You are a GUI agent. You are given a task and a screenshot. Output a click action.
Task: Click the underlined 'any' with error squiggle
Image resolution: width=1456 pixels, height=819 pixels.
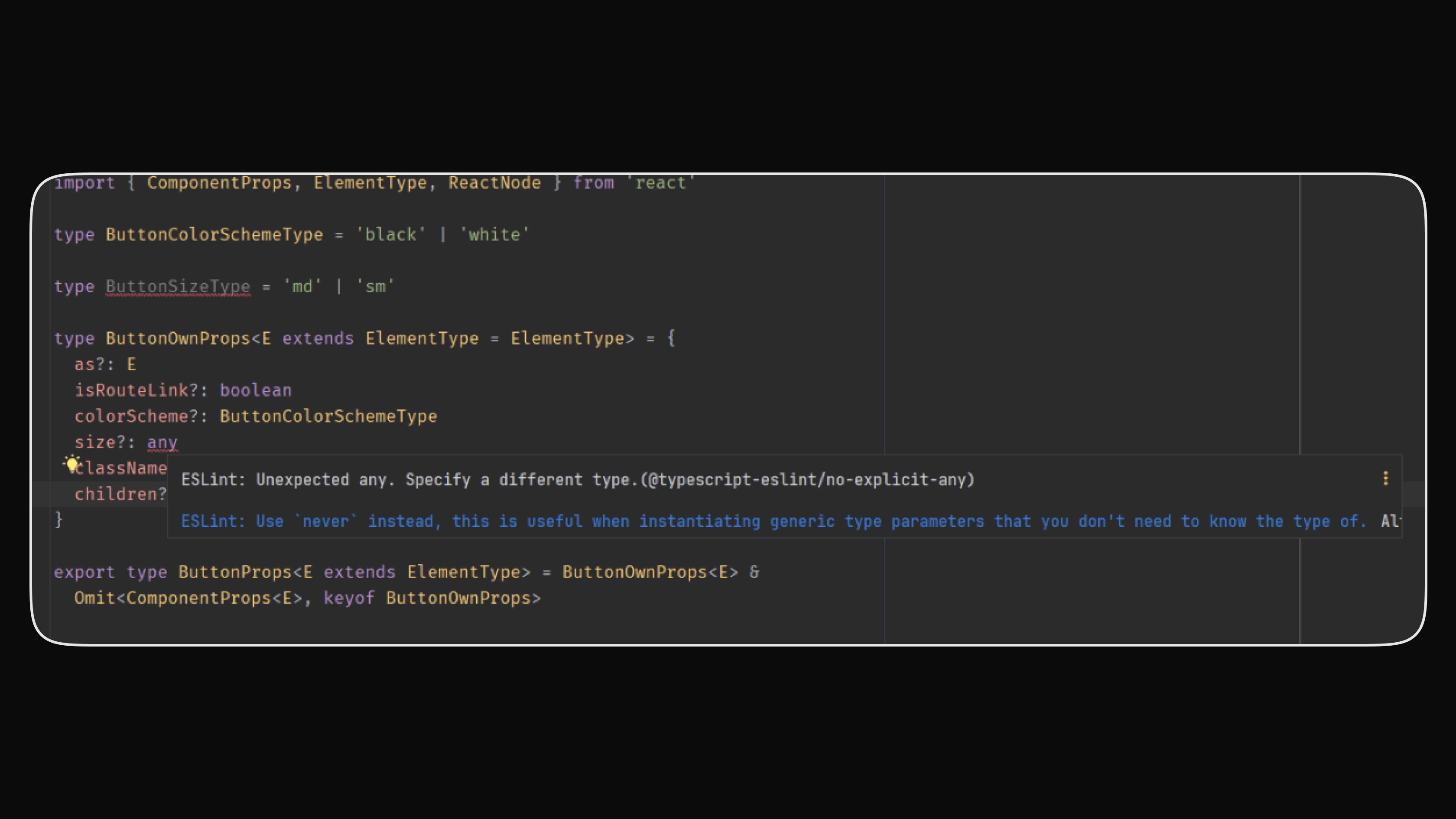pos(162,442)
